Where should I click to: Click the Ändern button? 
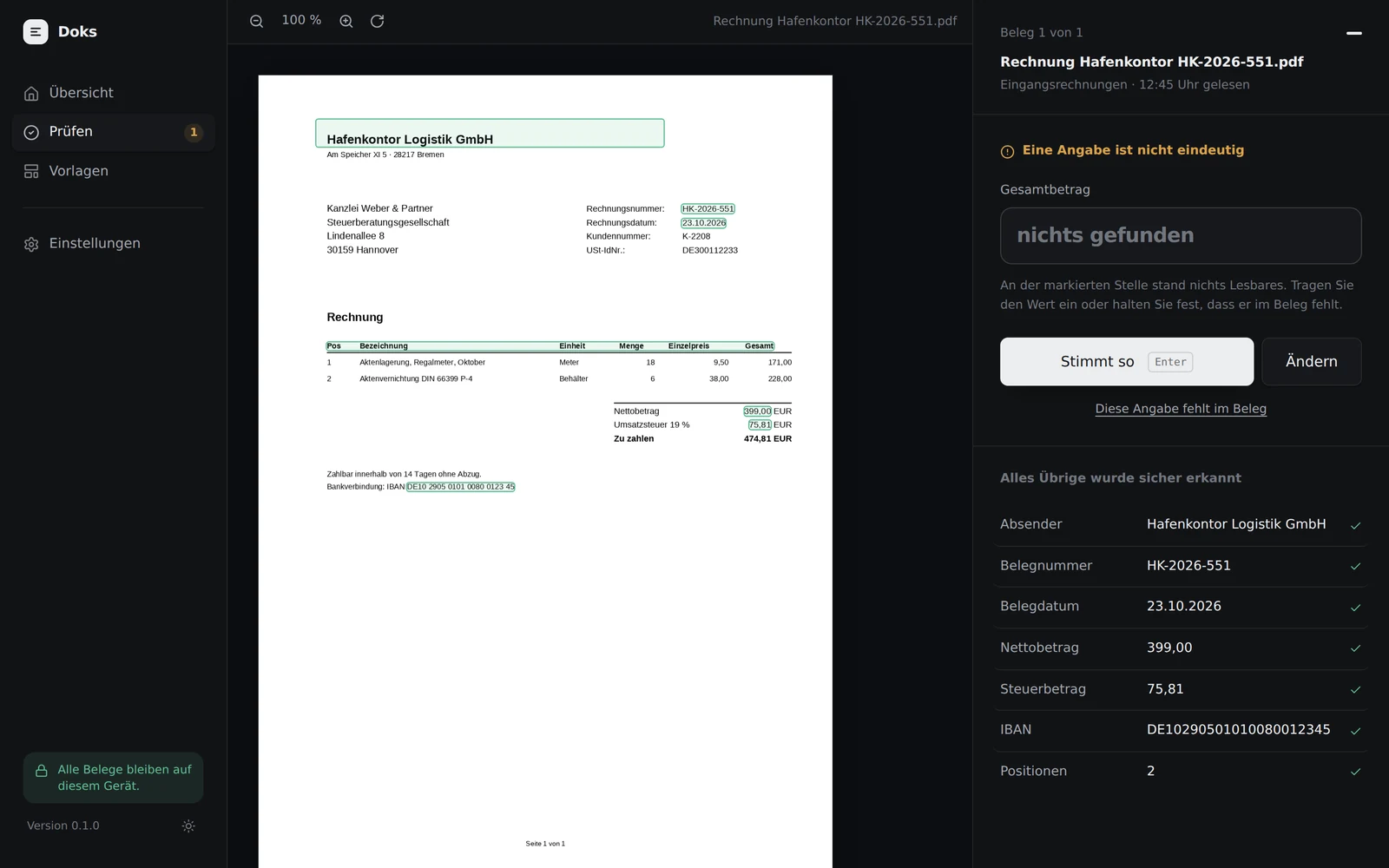[1311, 362]
